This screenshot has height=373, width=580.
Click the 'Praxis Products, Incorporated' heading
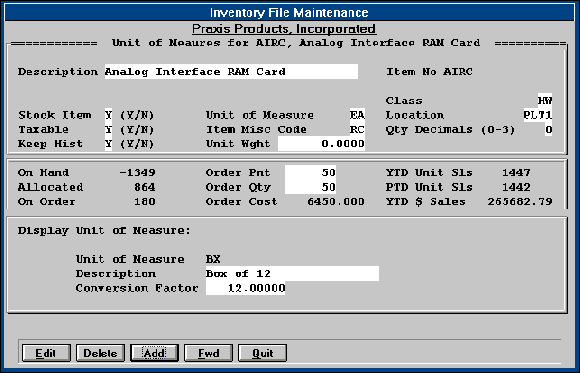[x=284, y=29]
